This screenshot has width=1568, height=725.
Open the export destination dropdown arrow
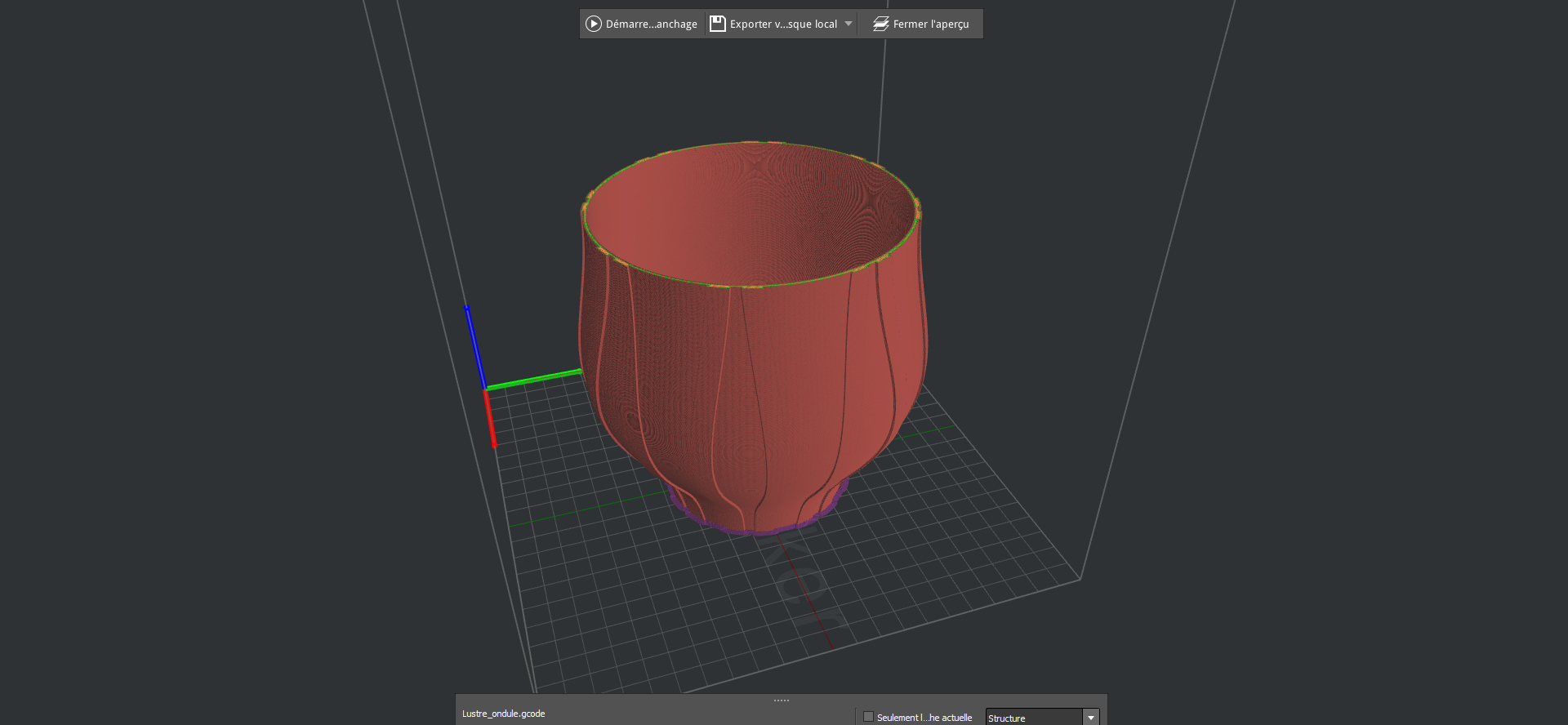tap(849, 24)
